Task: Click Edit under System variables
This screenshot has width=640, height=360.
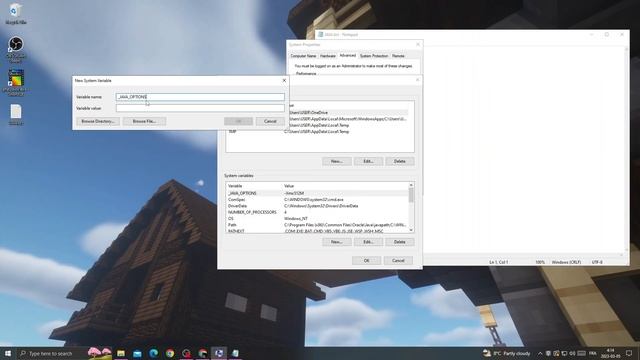Action: coord(368,242)
